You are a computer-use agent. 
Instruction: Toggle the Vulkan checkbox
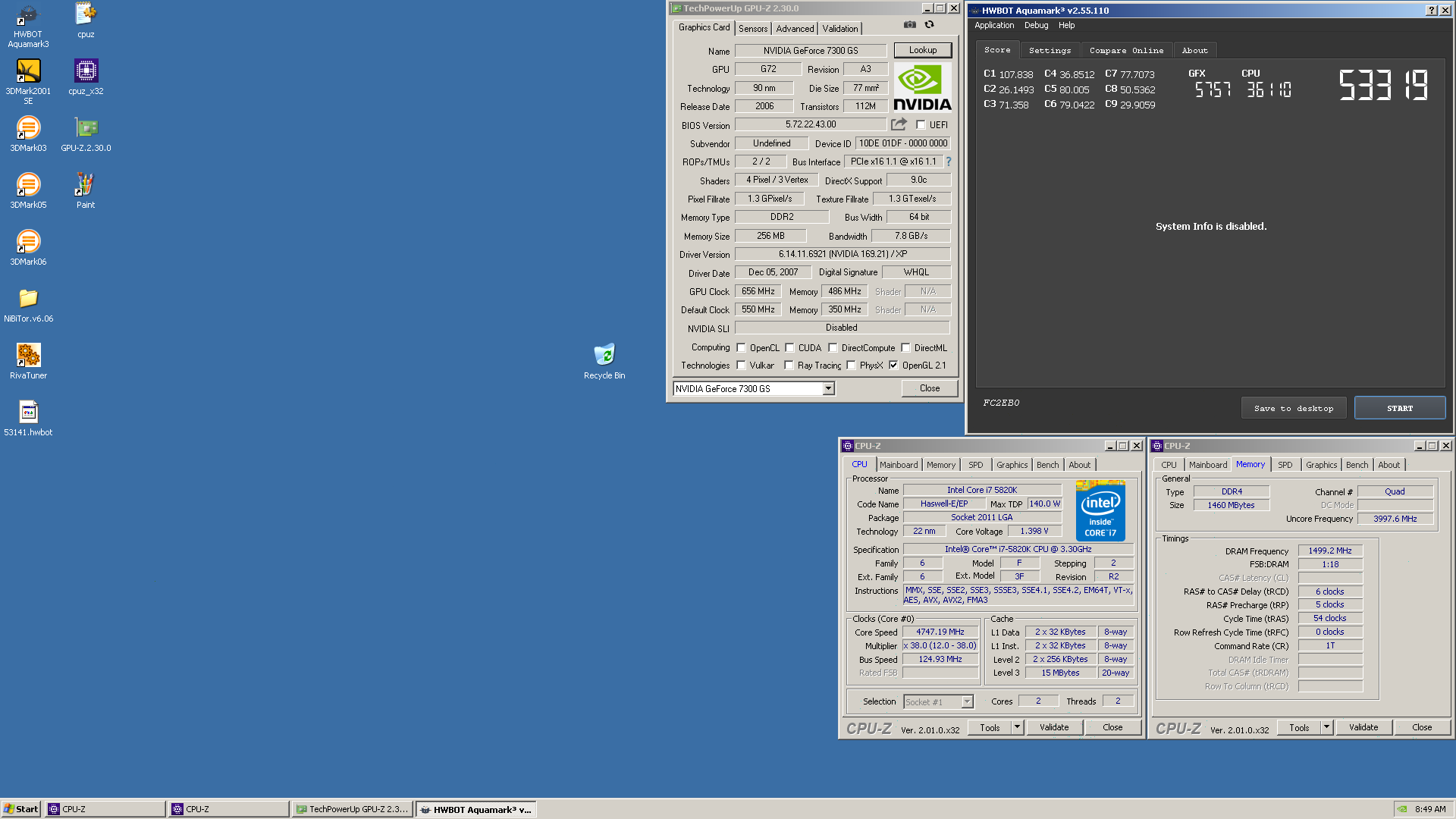point(741,366)
